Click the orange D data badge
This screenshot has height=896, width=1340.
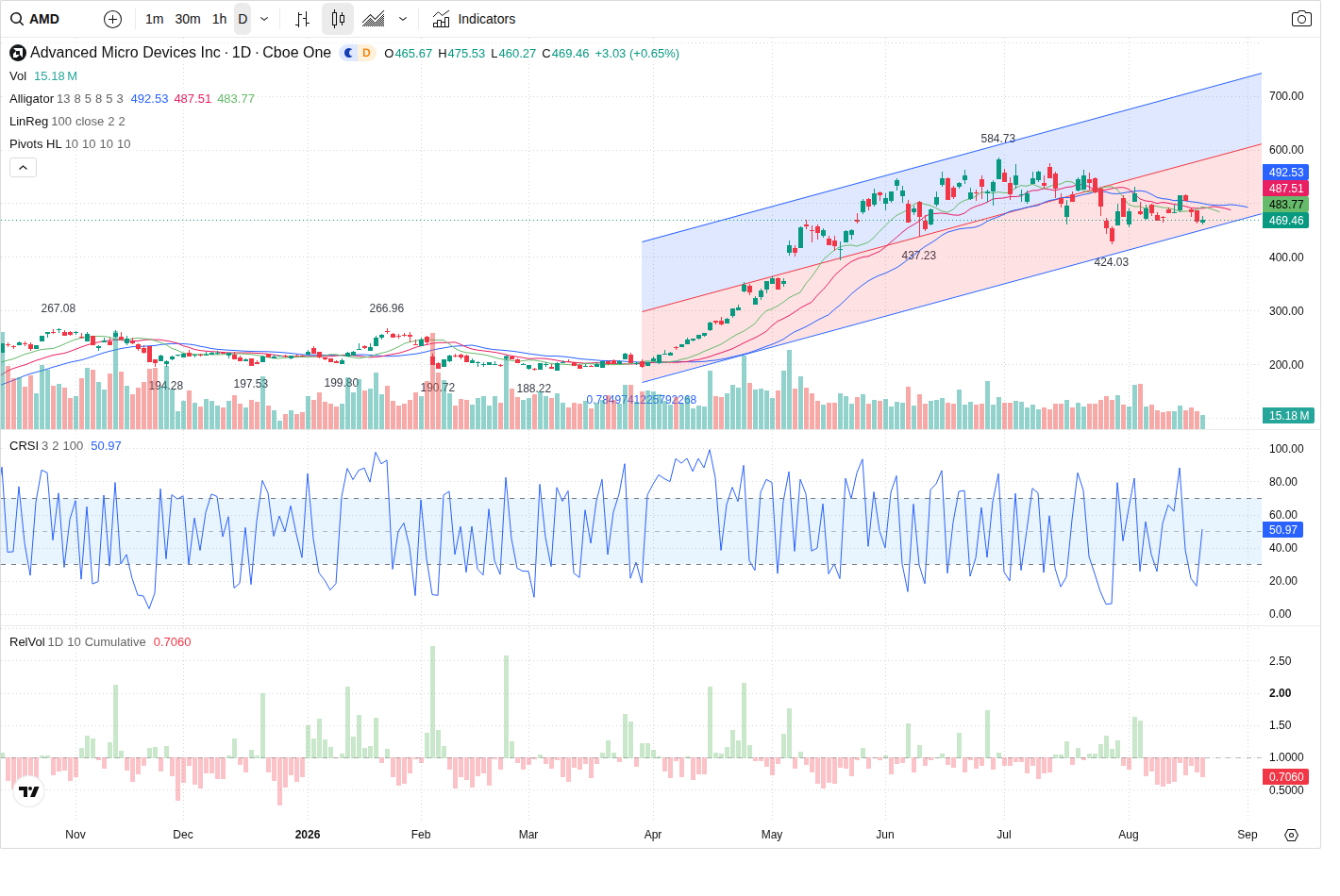point(367,54)
